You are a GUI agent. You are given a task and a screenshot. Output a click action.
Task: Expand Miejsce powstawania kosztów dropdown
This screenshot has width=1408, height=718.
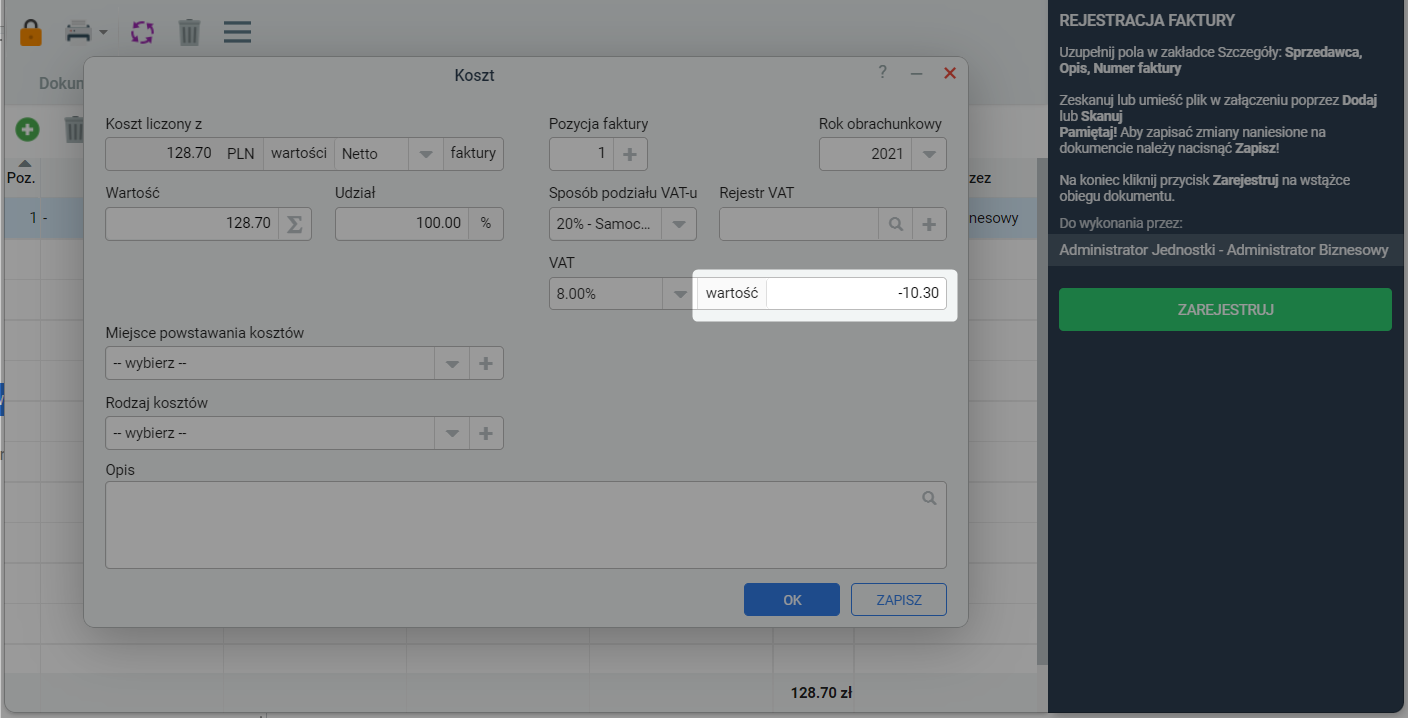[452, 363]
